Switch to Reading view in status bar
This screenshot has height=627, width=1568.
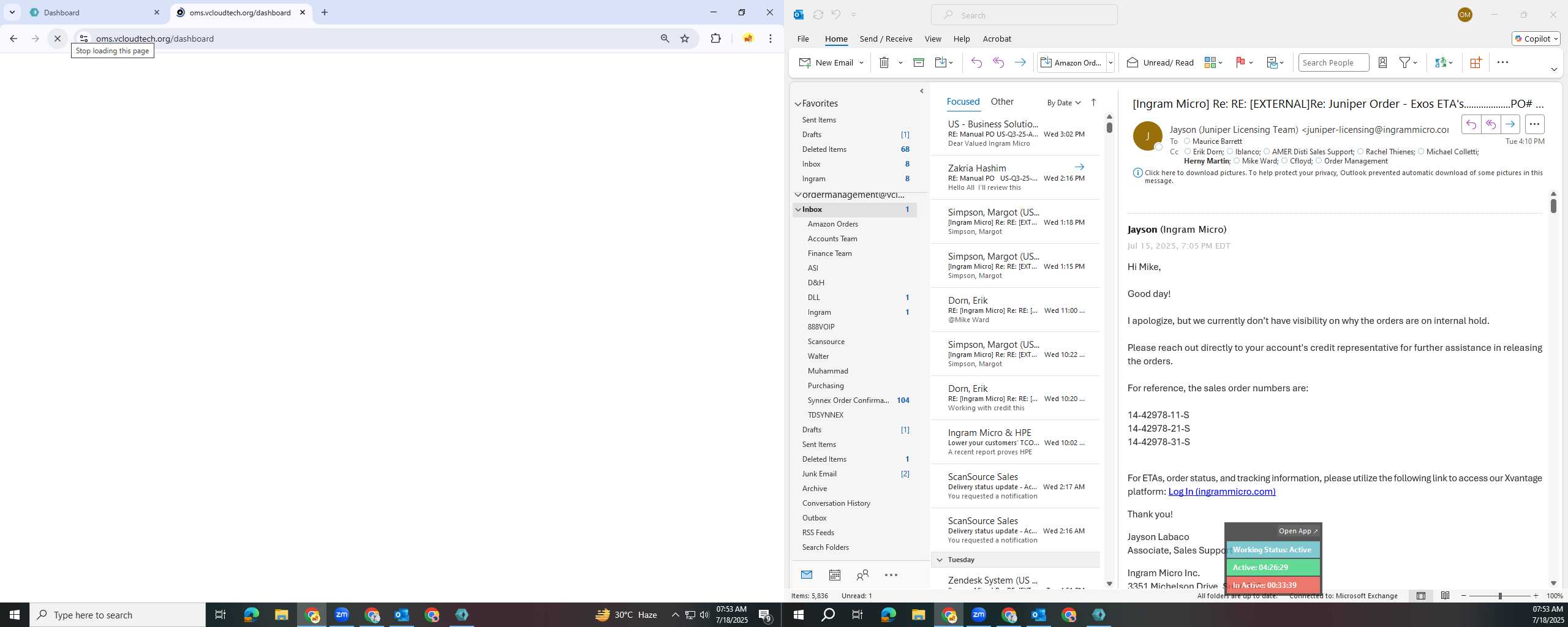pyautogui.click(x=1445, y=596)
